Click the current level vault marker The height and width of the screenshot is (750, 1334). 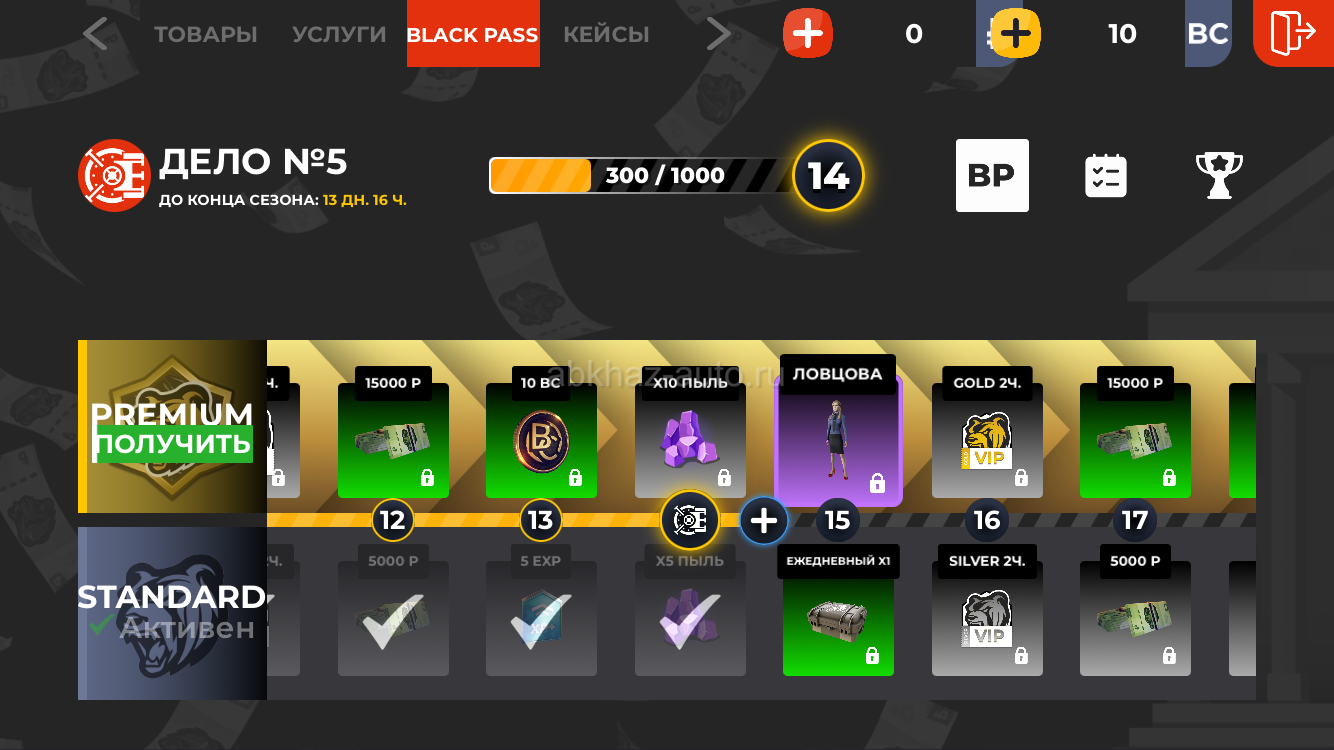click(690, 520)
